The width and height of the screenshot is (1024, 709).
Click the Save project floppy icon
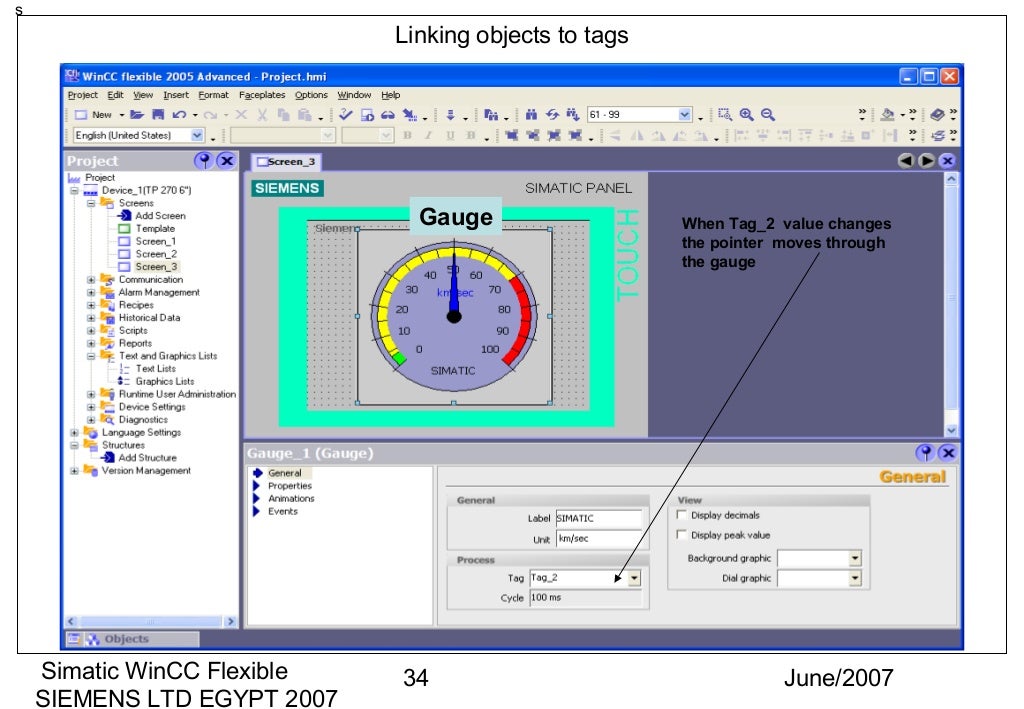coord(158,115)
